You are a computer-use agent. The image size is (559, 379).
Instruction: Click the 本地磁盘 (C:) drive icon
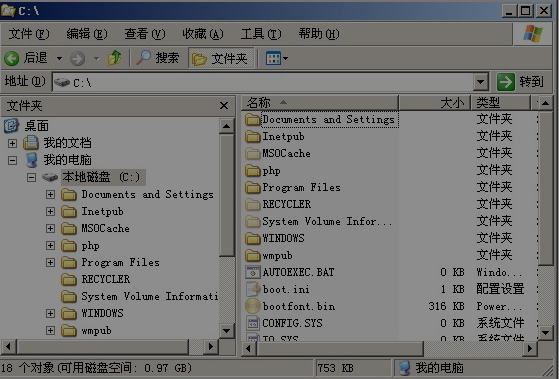50,177
